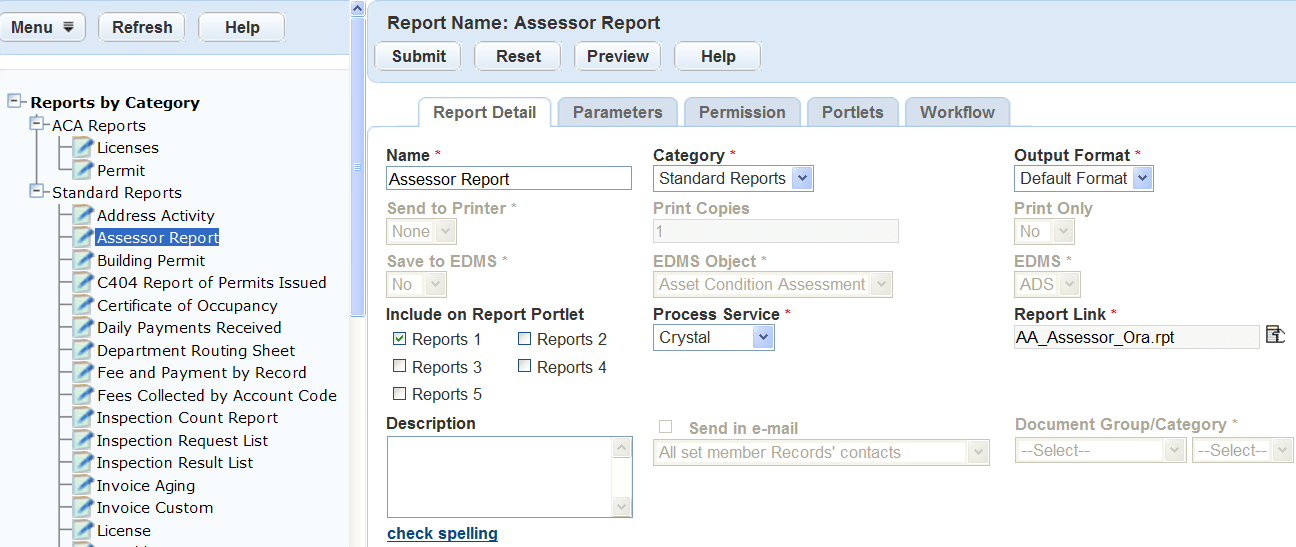Uncheck the Reports 1 checkbox
Screen dimensions: 1296x547
400,339
